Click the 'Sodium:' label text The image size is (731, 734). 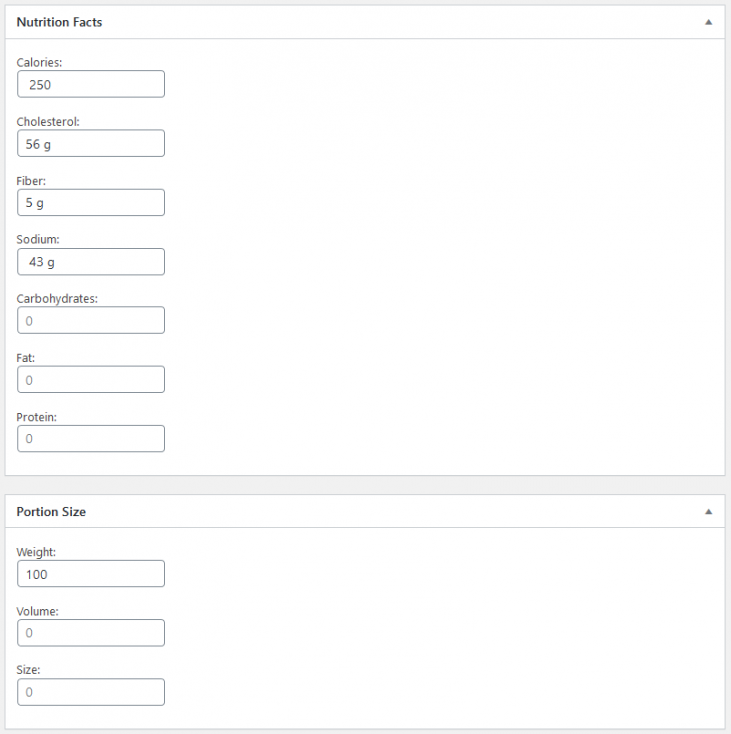pyautogui.click(x=39, y=239)
